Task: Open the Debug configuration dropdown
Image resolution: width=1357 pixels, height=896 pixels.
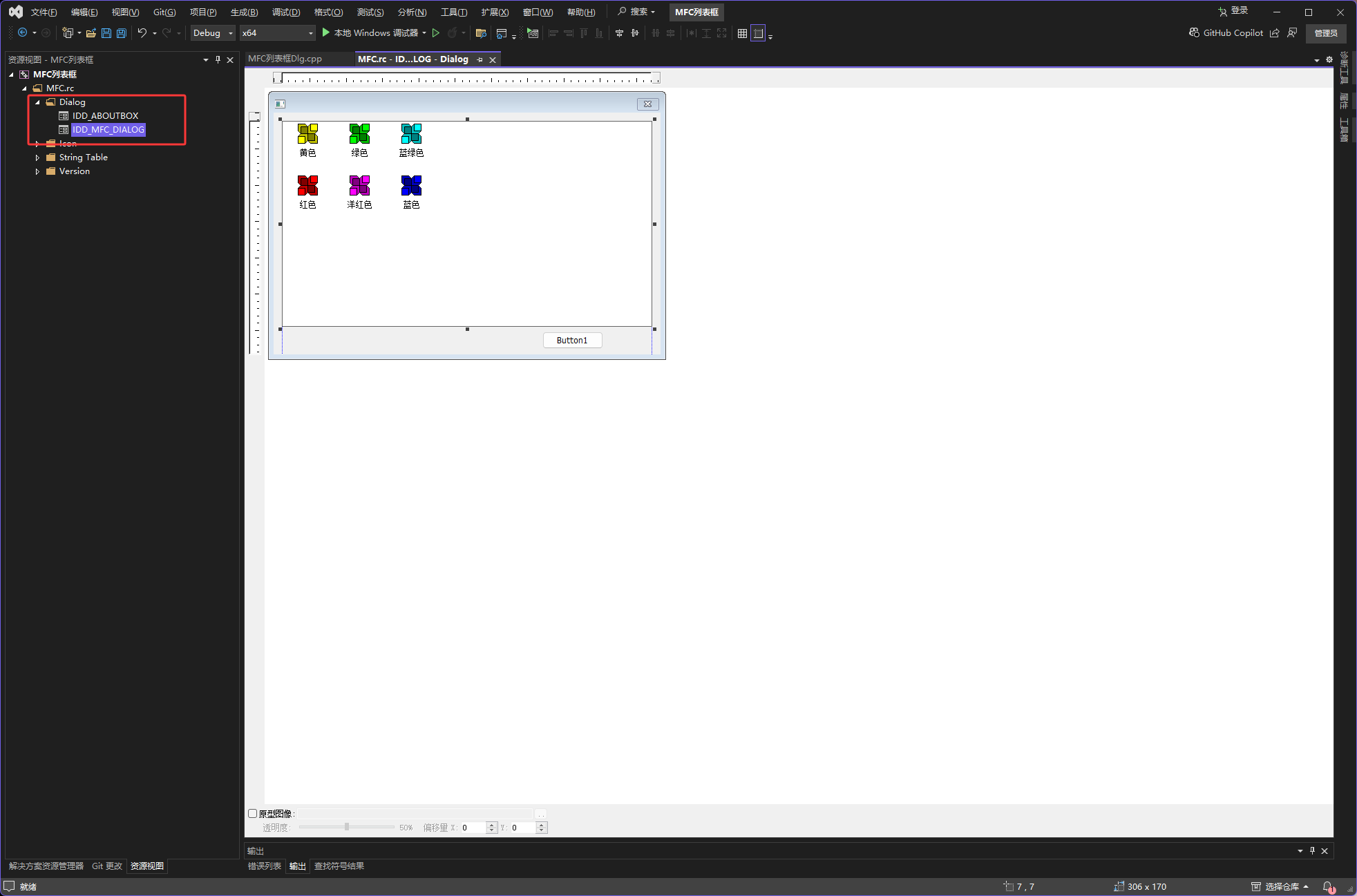Action: [230, 33]
